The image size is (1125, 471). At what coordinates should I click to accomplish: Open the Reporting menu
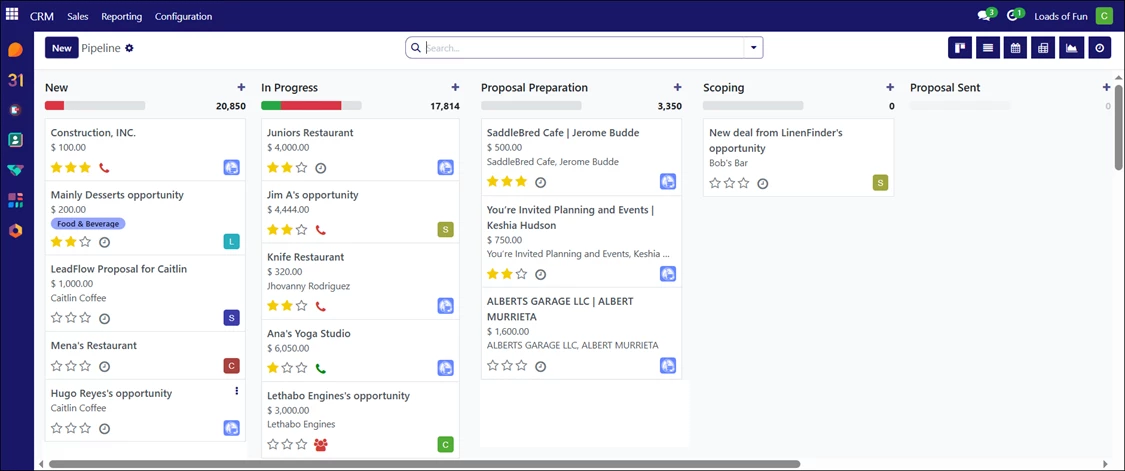tap(121, 16)
